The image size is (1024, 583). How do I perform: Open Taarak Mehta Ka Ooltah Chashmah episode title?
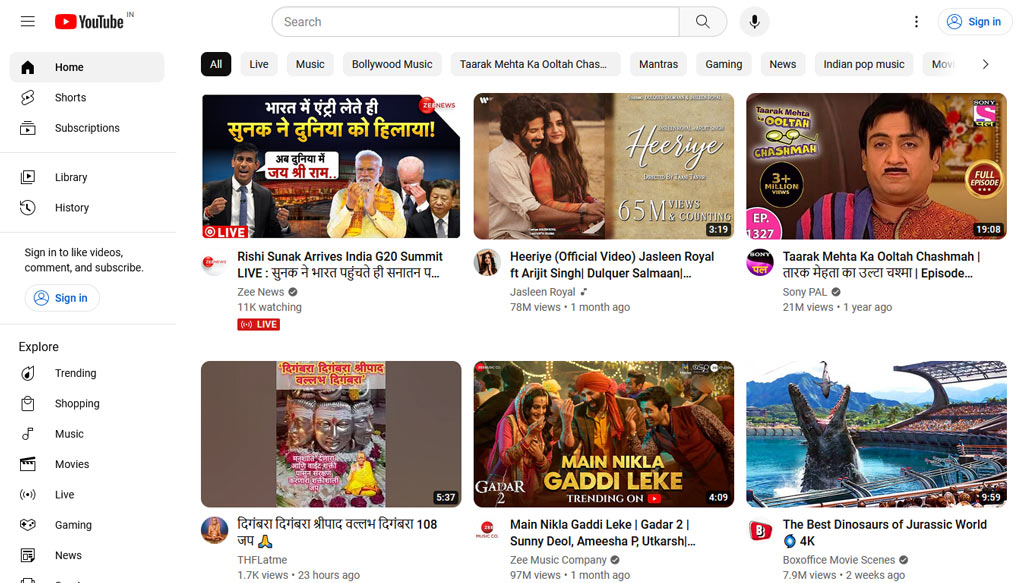(881, 264)
